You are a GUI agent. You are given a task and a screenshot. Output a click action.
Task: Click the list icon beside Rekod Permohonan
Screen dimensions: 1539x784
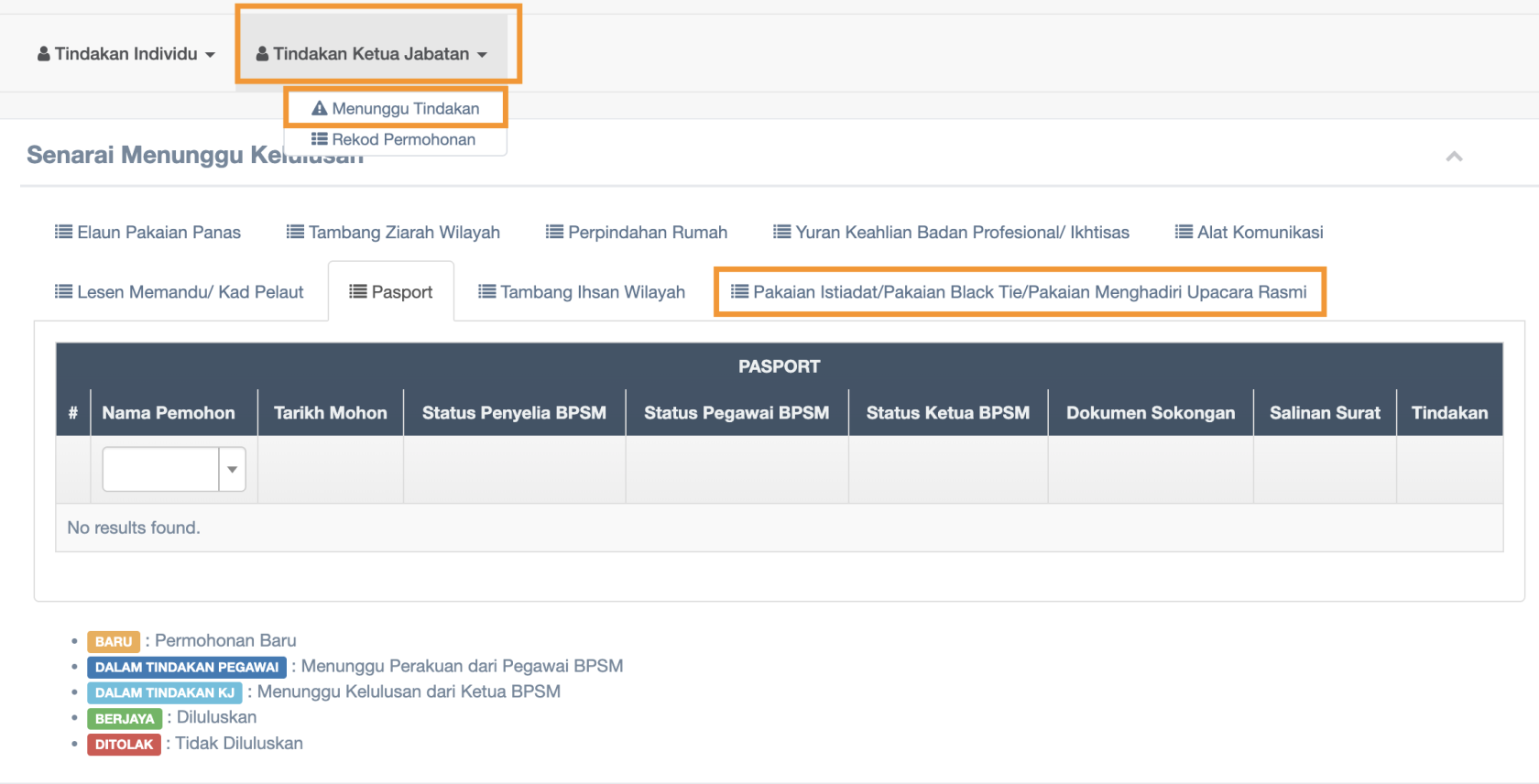[319, 139]
